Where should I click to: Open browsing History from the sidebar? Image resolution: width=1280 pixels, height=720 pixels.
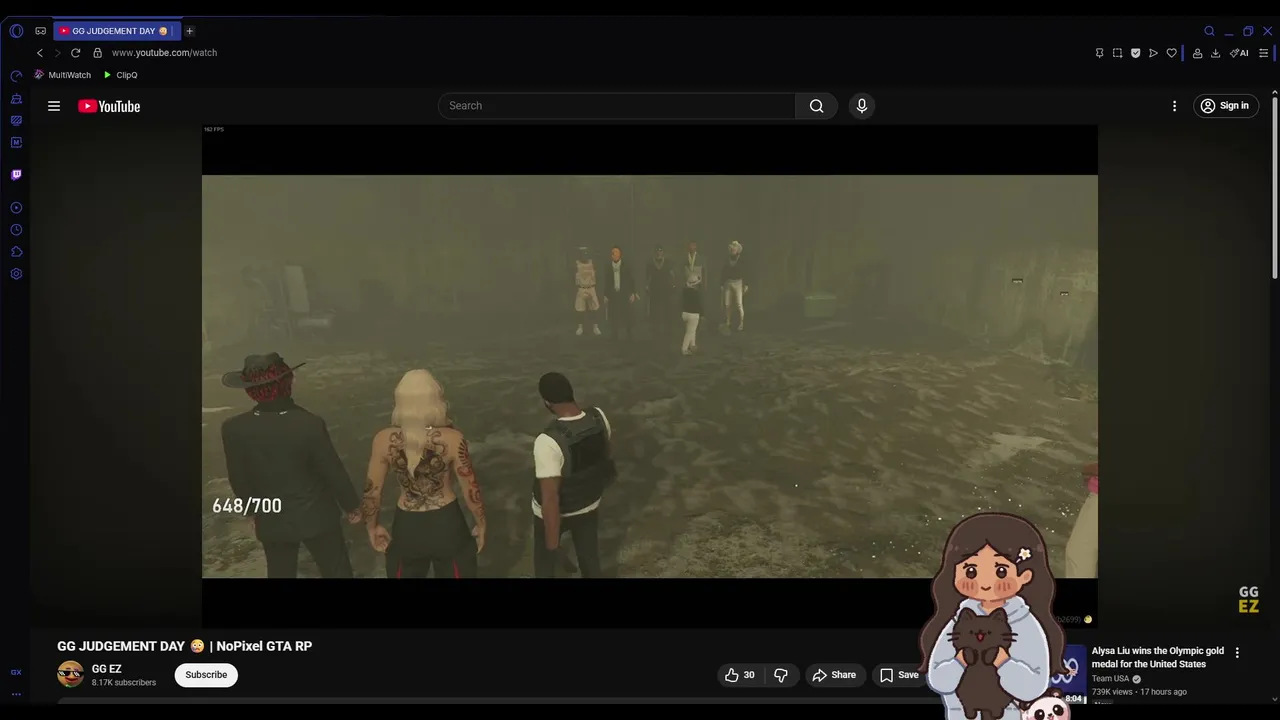[x=16, y=230]
